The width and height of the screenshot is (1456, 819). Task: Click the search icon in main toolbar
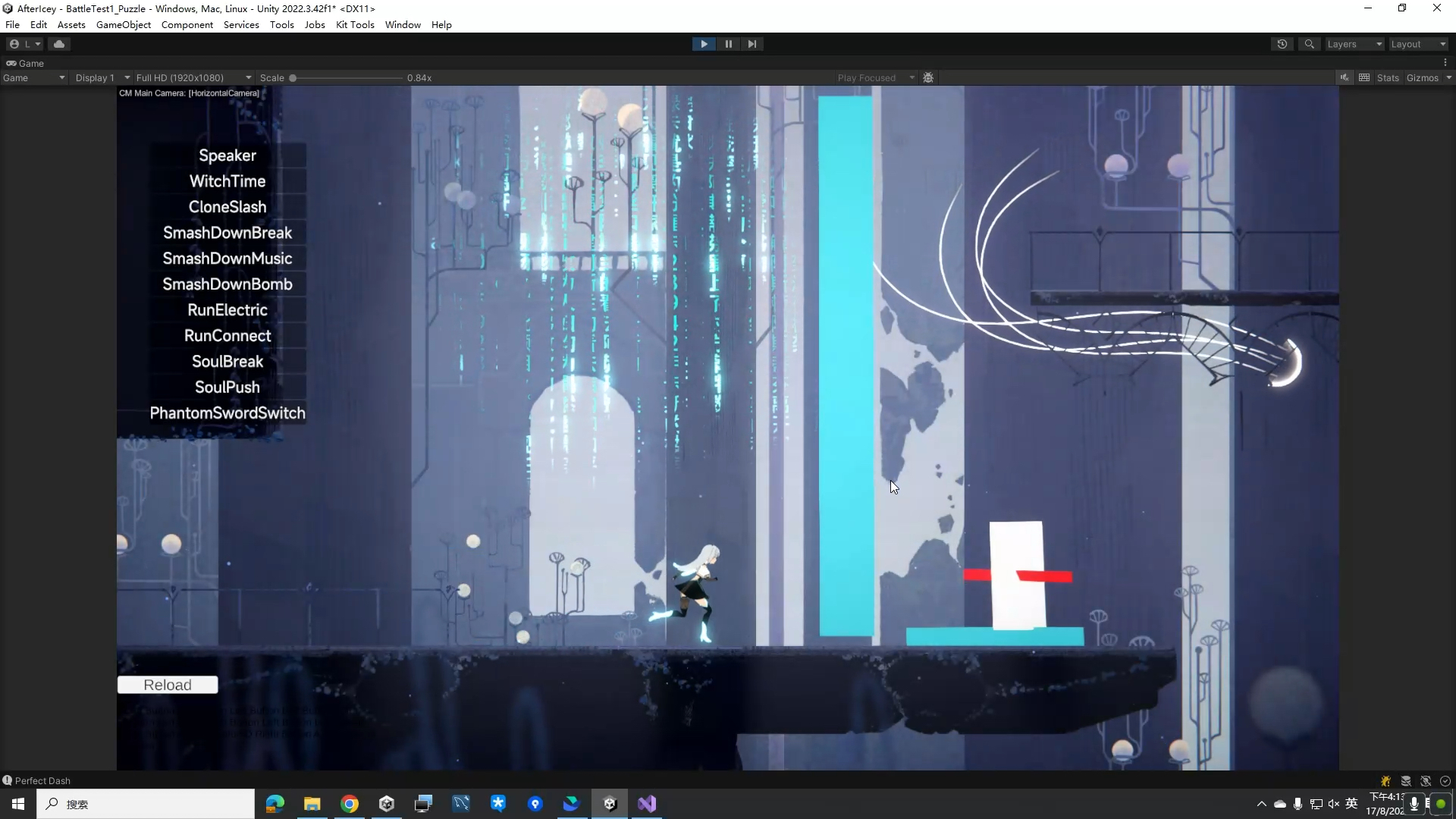1310,44
